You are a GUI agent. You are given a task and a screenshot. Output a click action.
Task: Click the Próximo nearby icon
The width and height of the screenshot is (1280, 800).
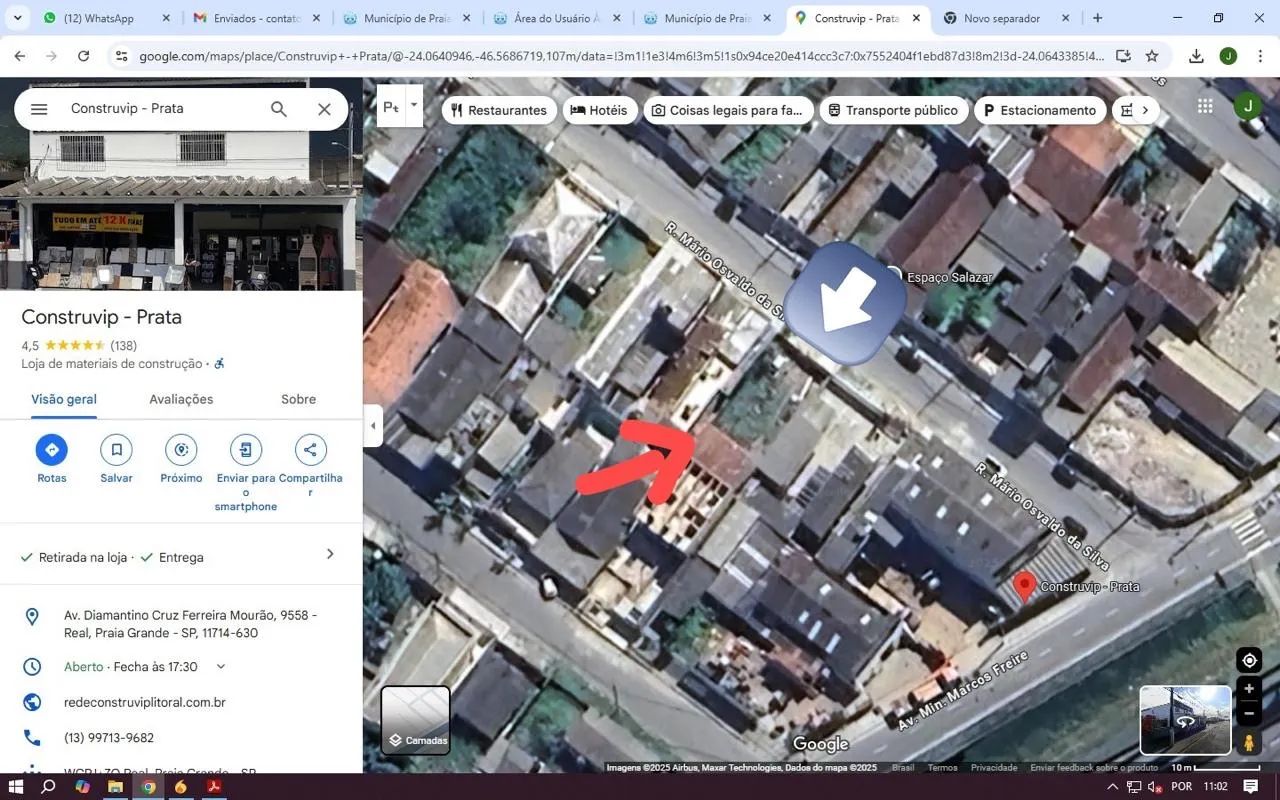click(181, 450)
